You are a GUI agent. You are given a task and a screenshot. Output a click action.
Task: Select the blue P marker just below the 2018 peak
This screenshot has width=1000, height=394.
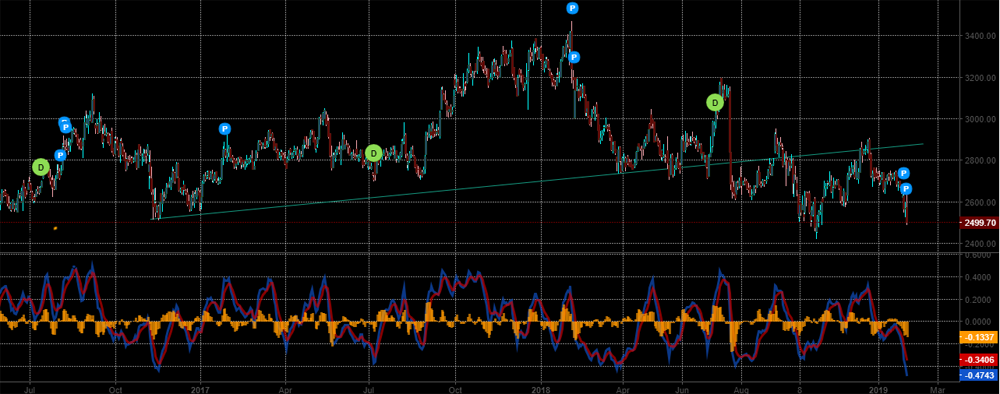click(574, 57)
